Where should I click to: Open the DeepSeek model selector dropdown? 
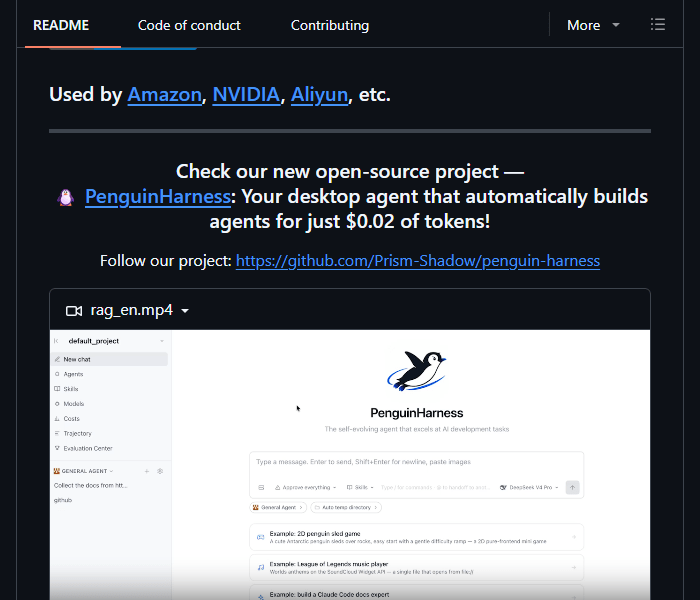529,488
